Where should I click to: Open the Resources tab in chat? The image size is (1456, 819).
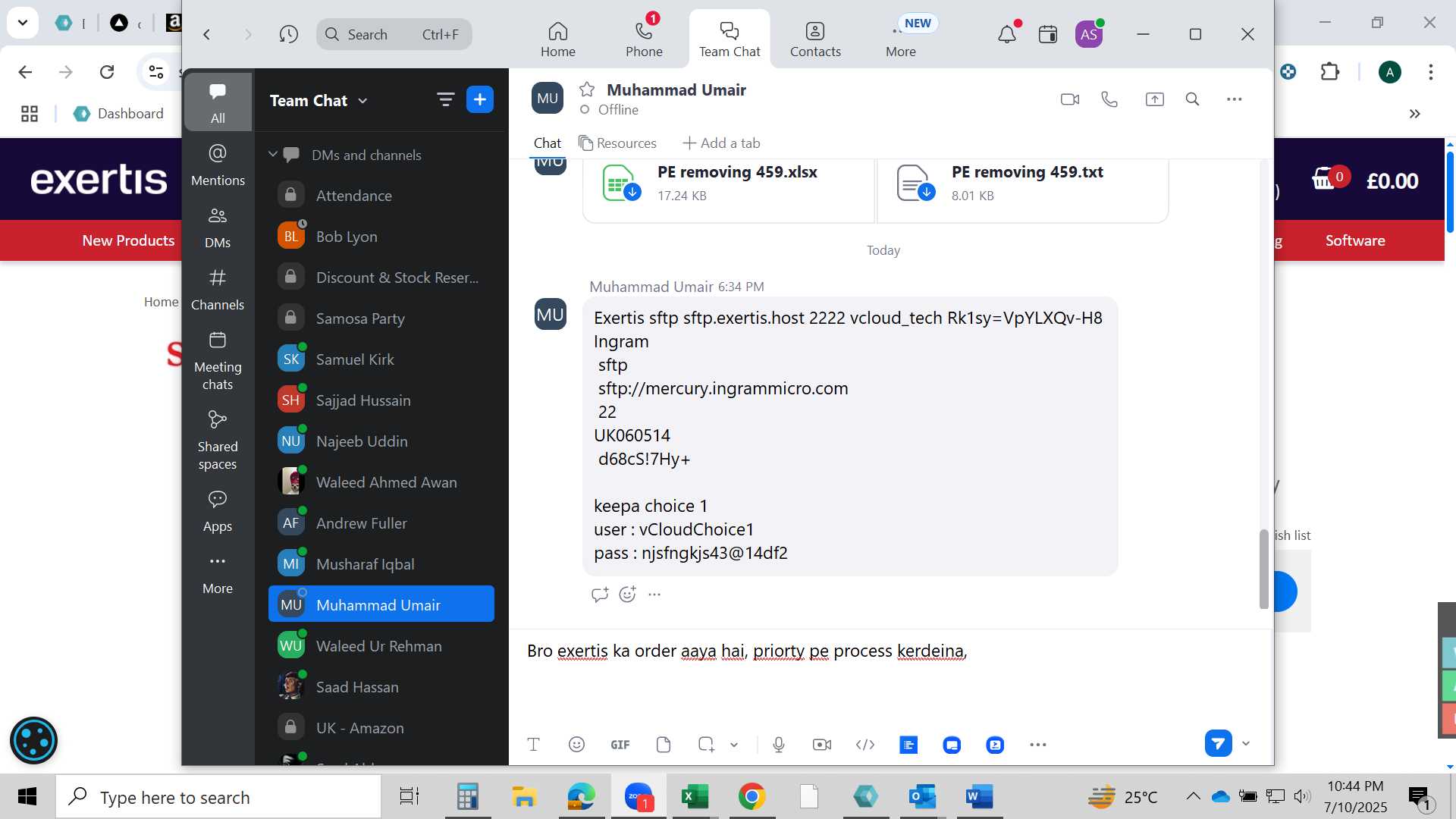coord(617,143)
